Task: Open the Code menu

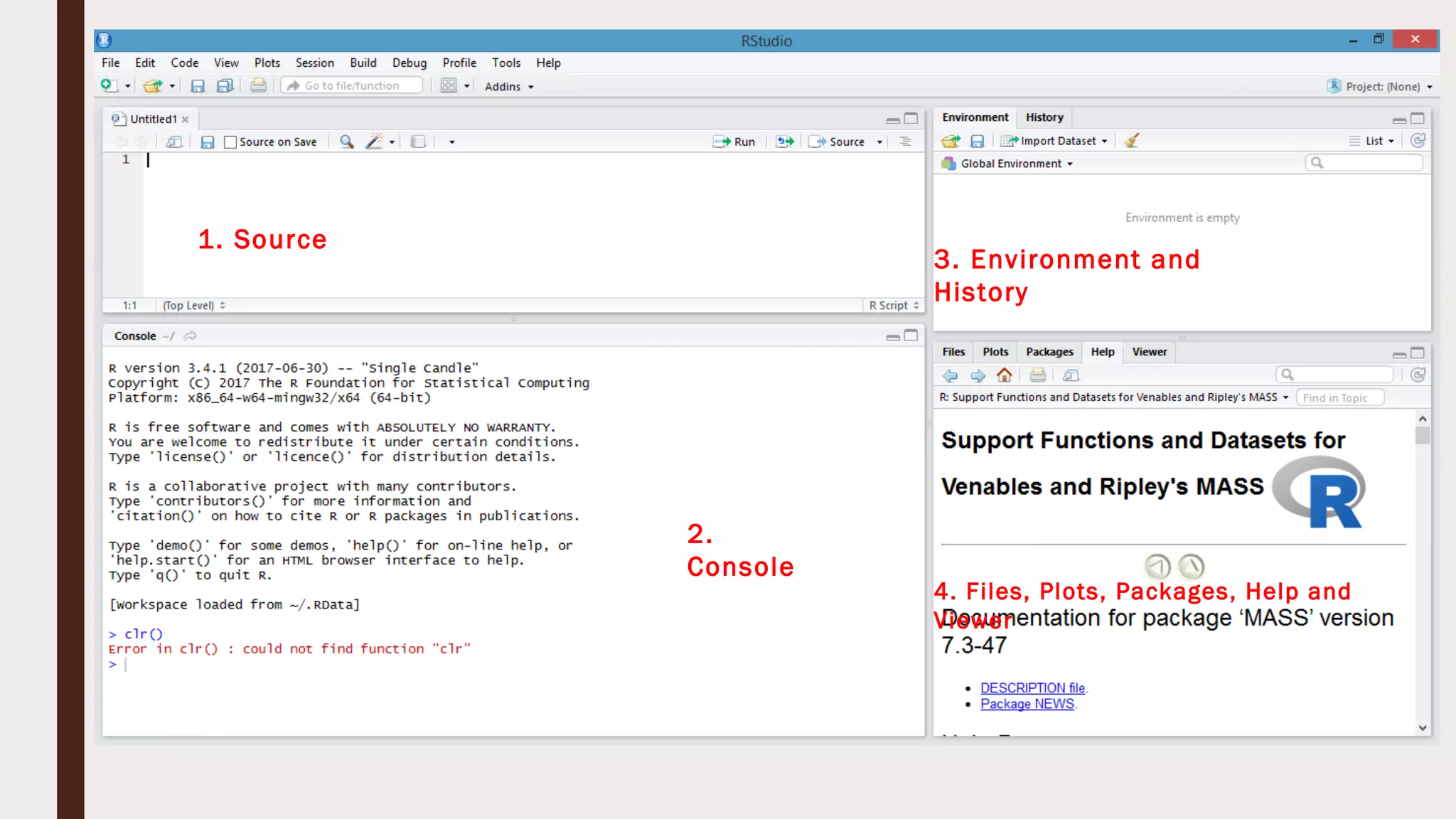Action: [184, 63]
